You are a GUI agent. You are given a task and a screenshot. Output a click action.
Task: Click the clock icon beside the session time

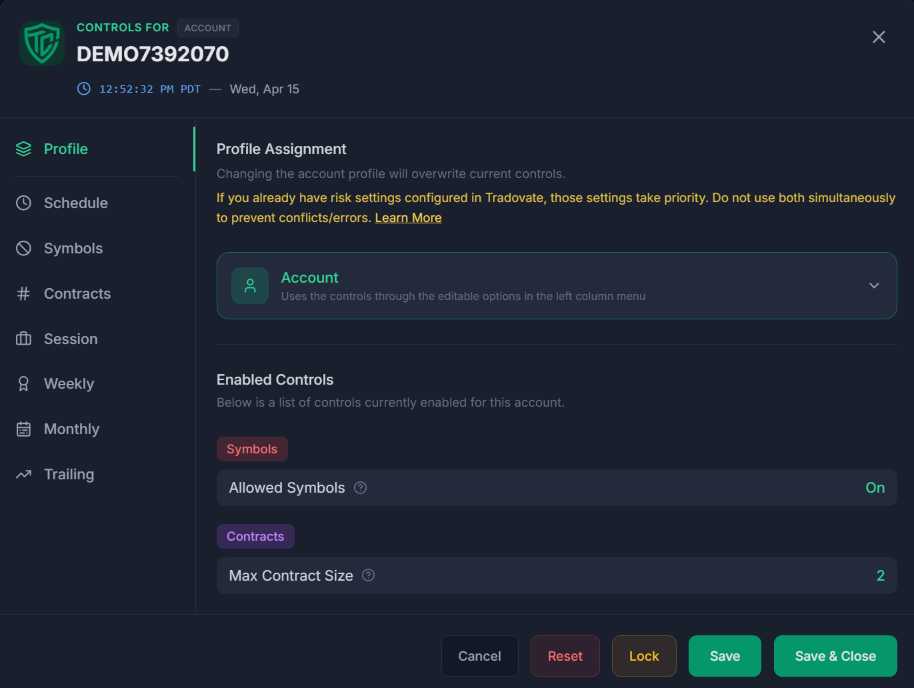83,89
